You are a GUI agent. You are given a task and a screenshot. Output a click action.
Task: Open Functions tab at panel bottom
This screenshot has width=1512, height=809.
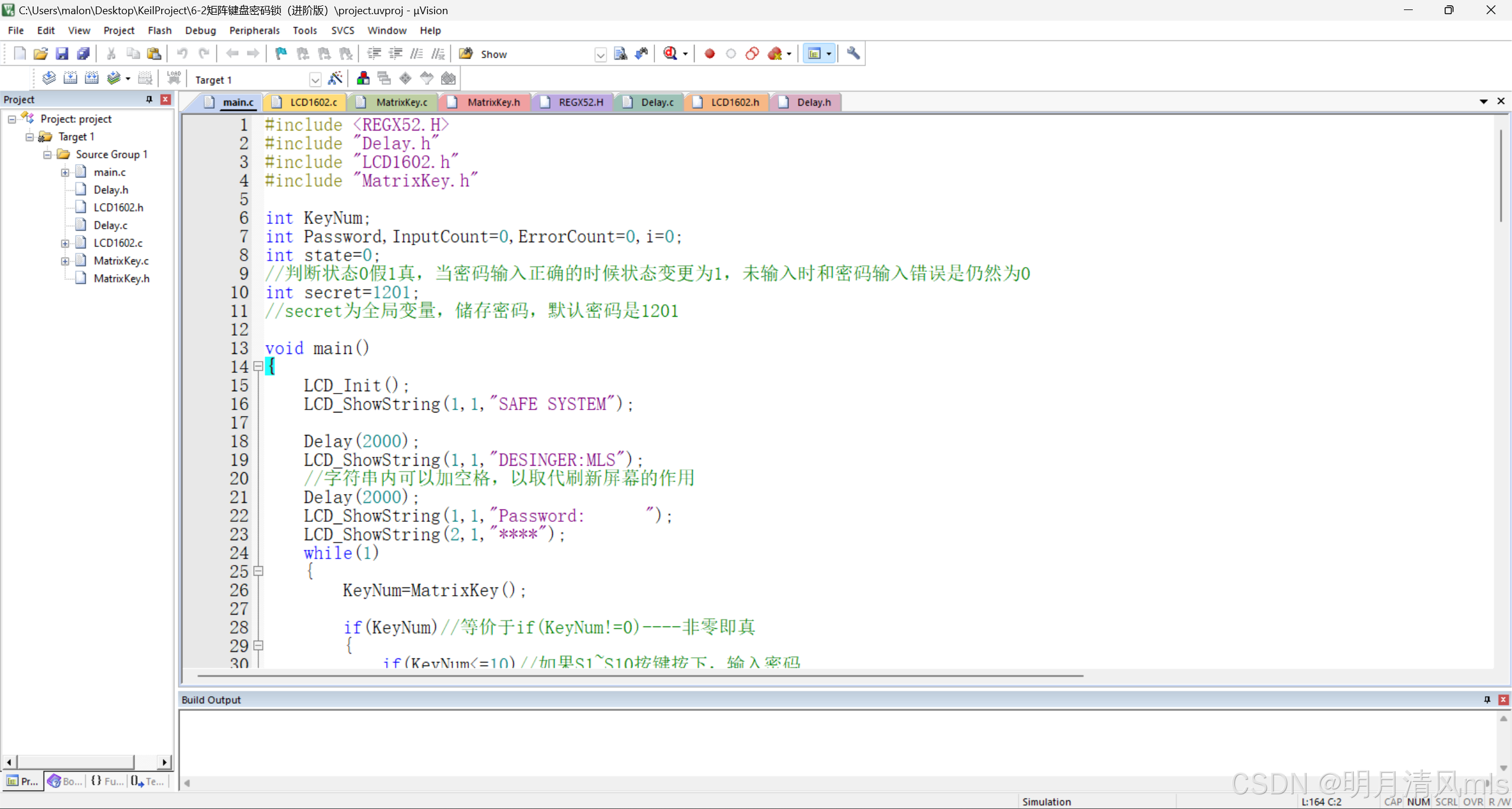(107, 781)
